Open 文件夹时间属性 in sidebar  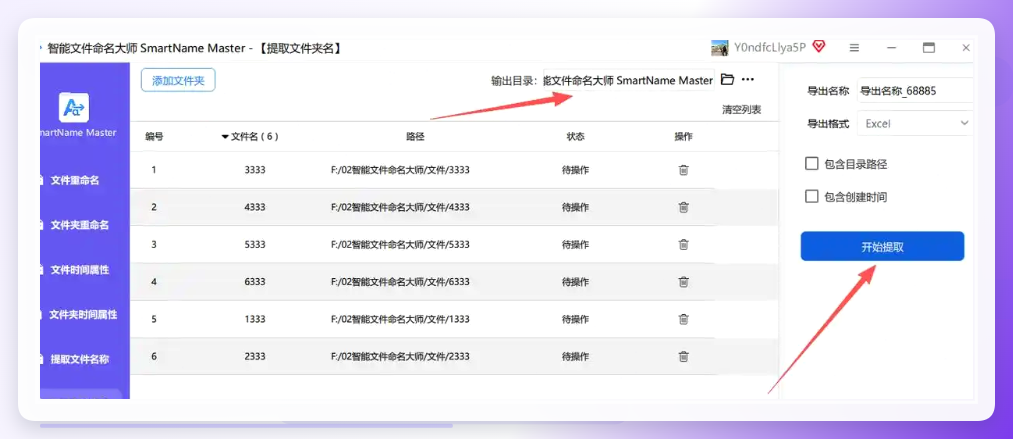(x=83, y=315)
